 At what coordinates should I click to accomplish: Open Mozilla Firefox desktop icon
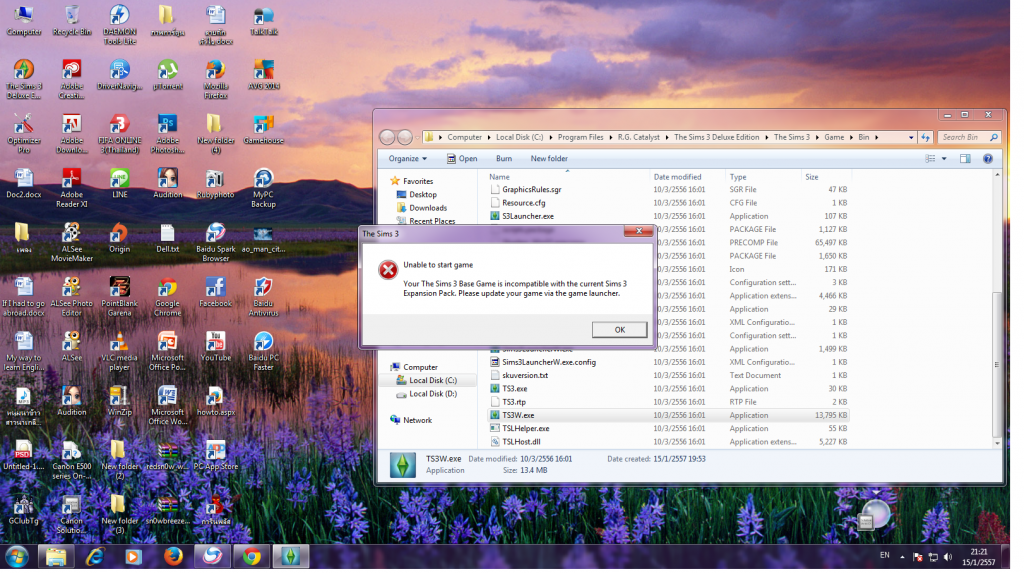click(x=216, y=79)
